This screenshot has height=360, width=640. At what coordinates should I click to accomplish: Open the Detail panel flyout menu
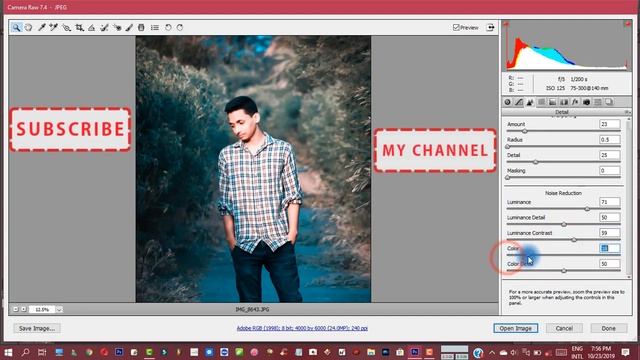click(x=627, y=112)
